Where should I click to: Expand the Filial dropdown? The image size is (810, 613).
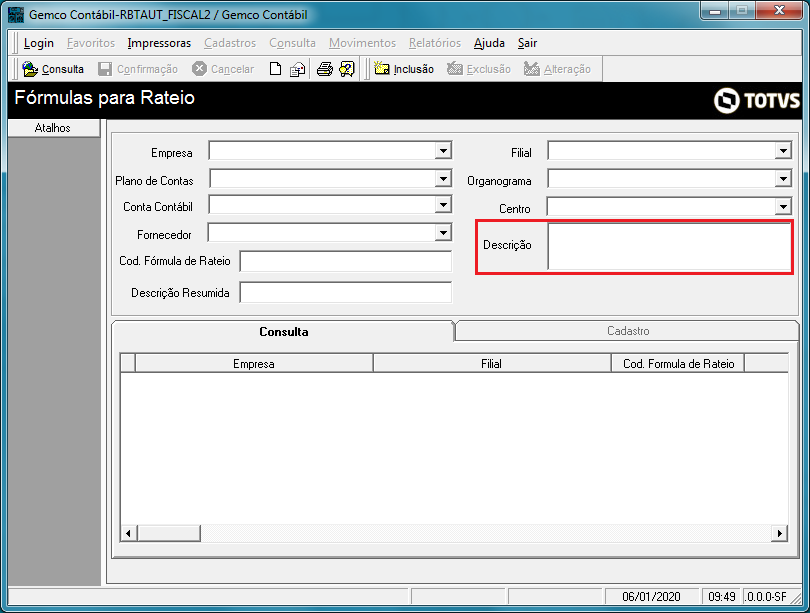point(783,151)
